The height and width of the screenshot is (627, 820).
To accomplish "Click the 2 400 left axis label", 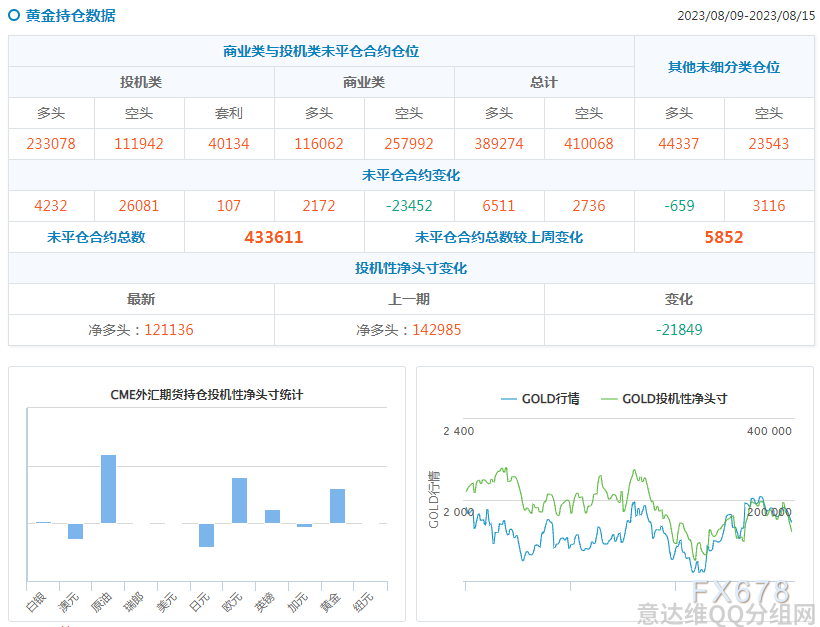I will 459,431.
